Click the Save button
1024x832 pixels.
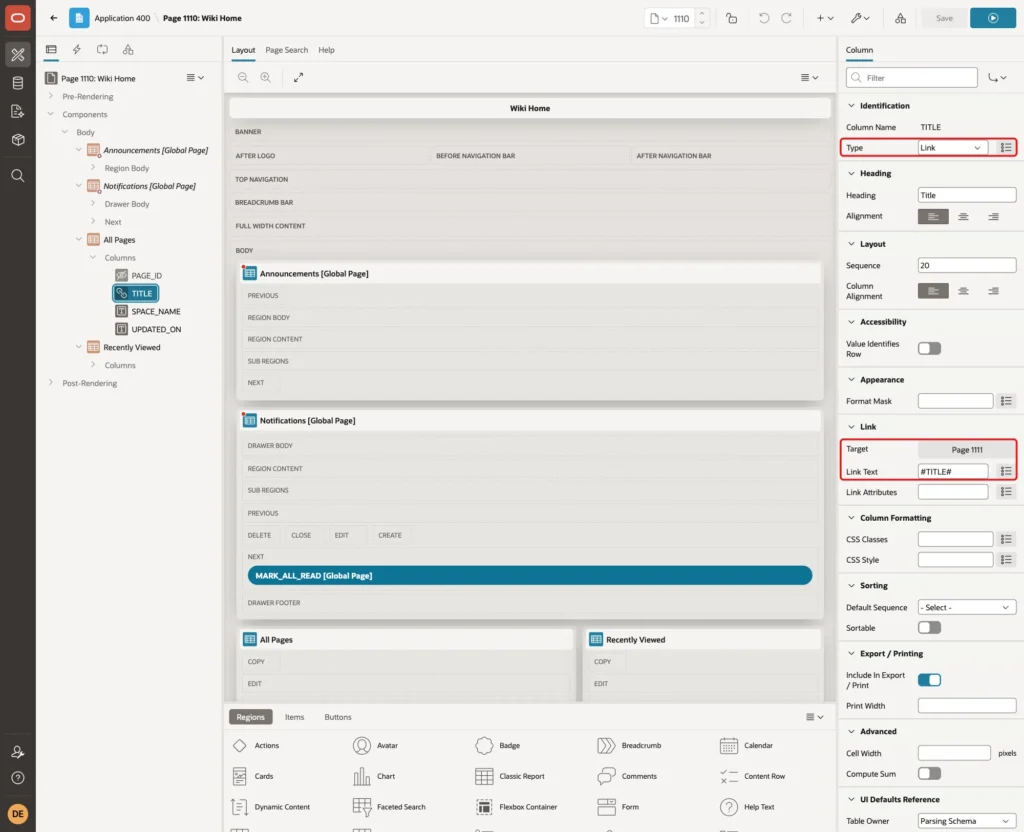pos(944,18)
